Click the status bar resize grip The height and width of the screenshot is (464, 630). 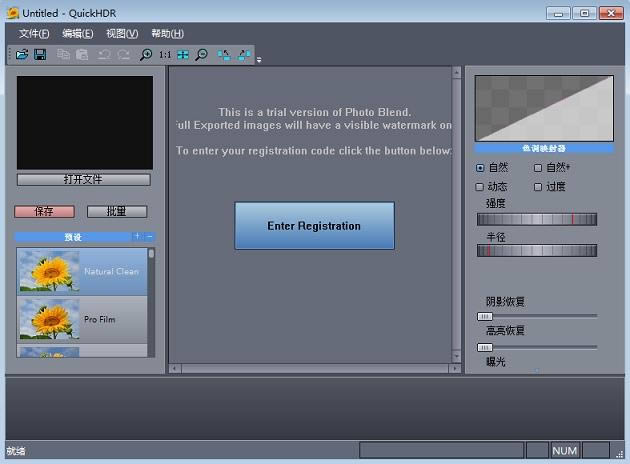click(x=620, y=454)
